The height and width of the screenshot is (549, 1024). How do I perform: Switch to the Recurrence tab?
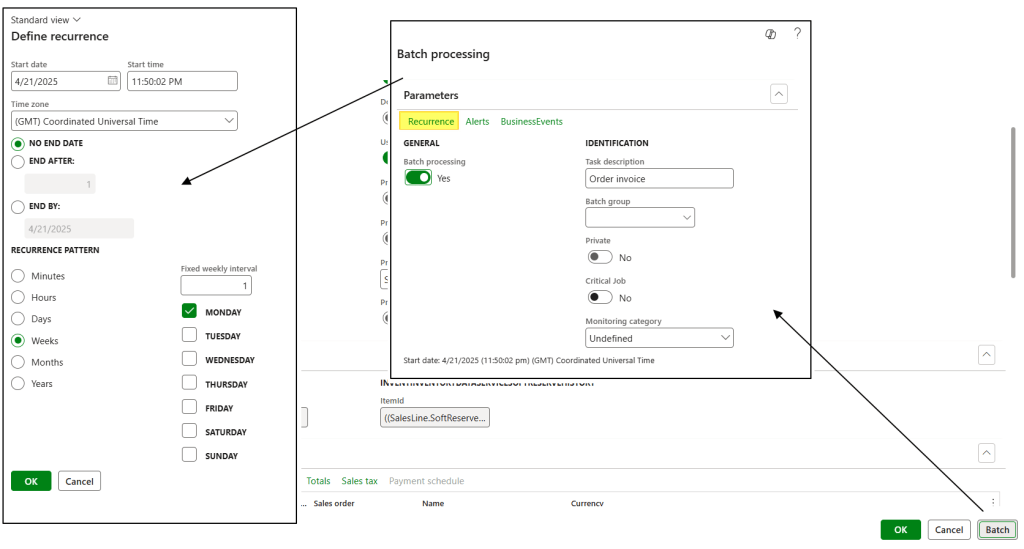[x=429, y=121]
